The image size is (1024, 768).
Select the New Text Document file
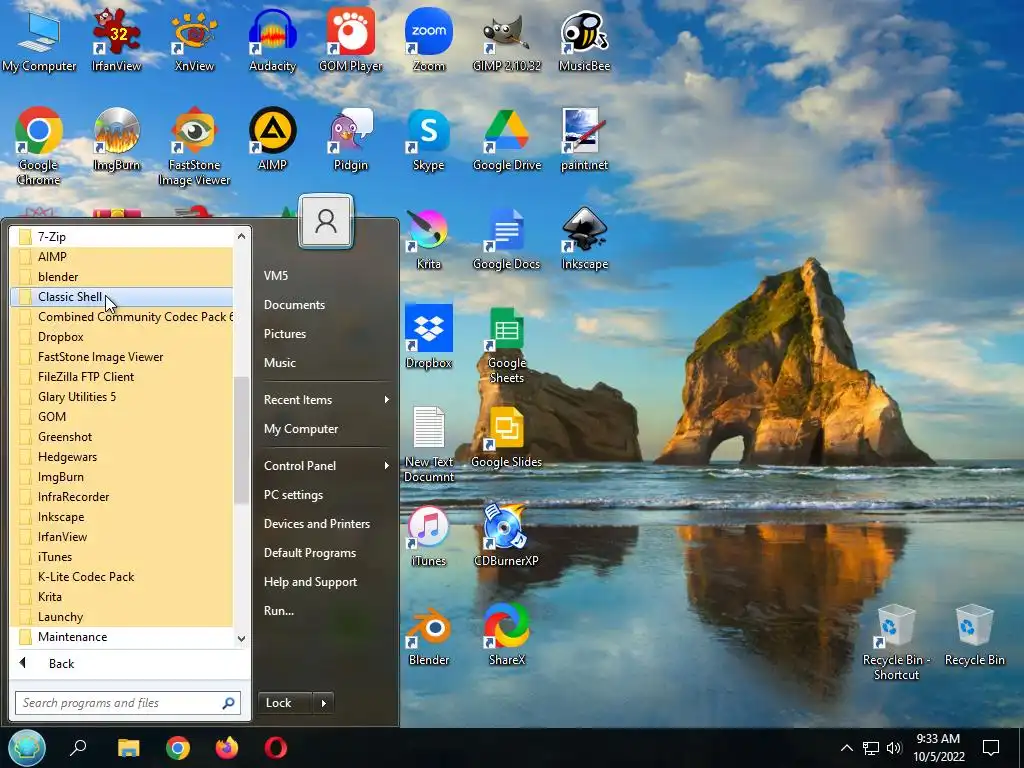[428, 444]
